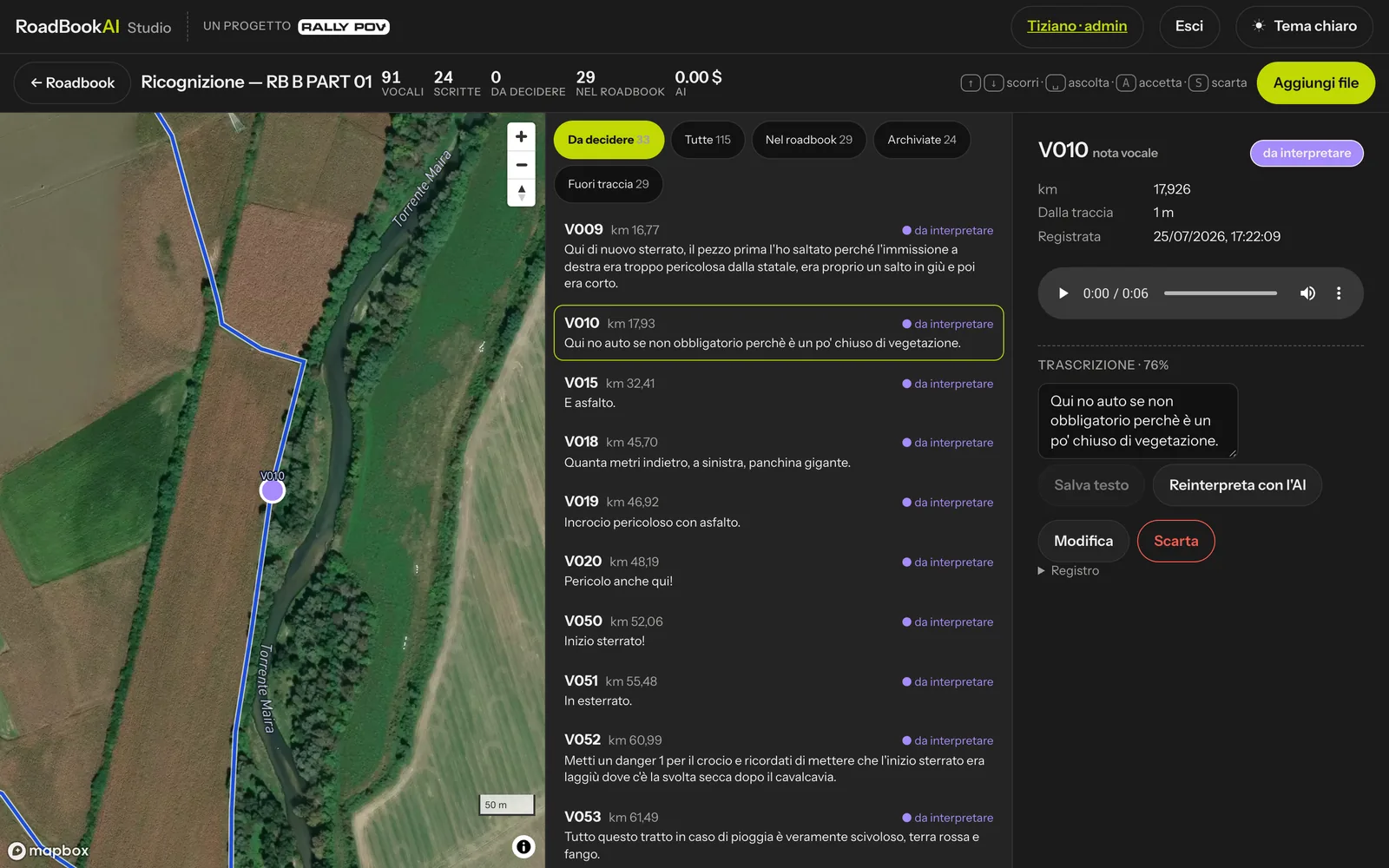Viewport: 1389px width, 868px height.
Task: Select voice note V053
Action: [x=779, y=835]
